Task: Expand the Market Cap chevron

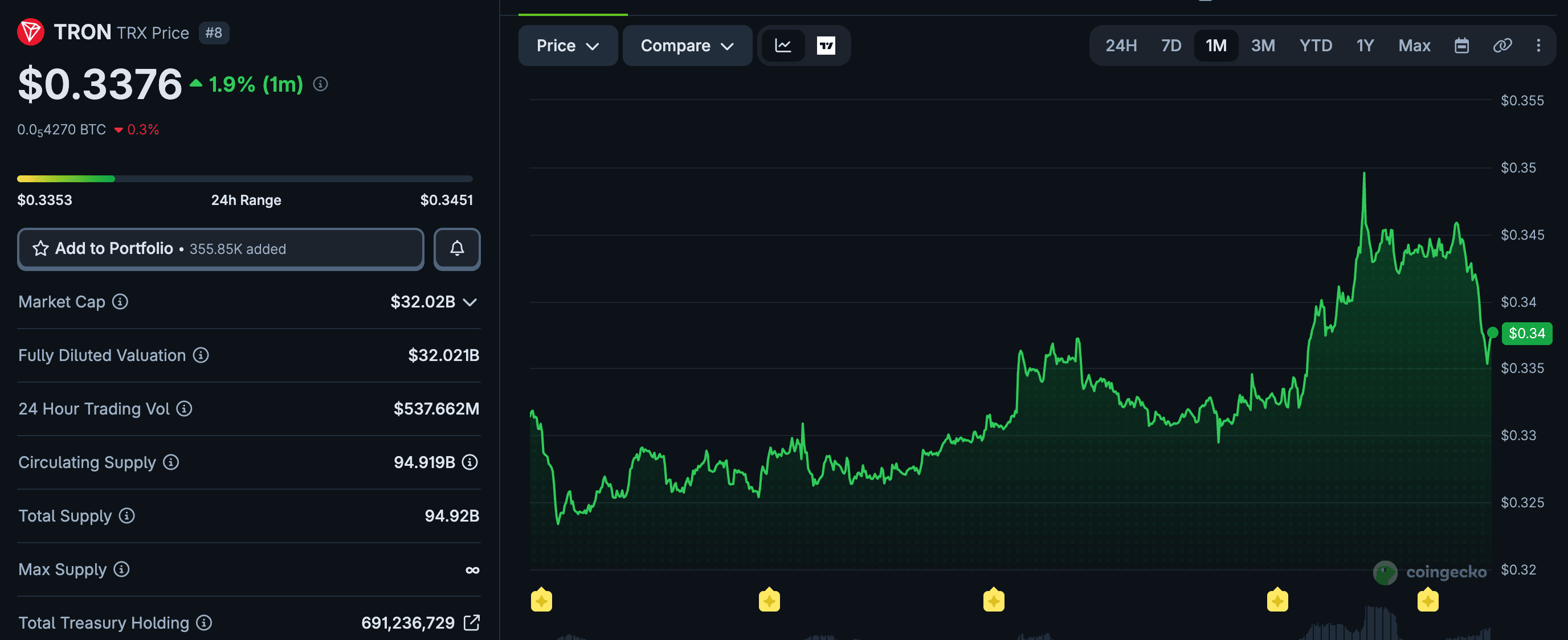Action: pyautogui.click(x=469, y=302)
